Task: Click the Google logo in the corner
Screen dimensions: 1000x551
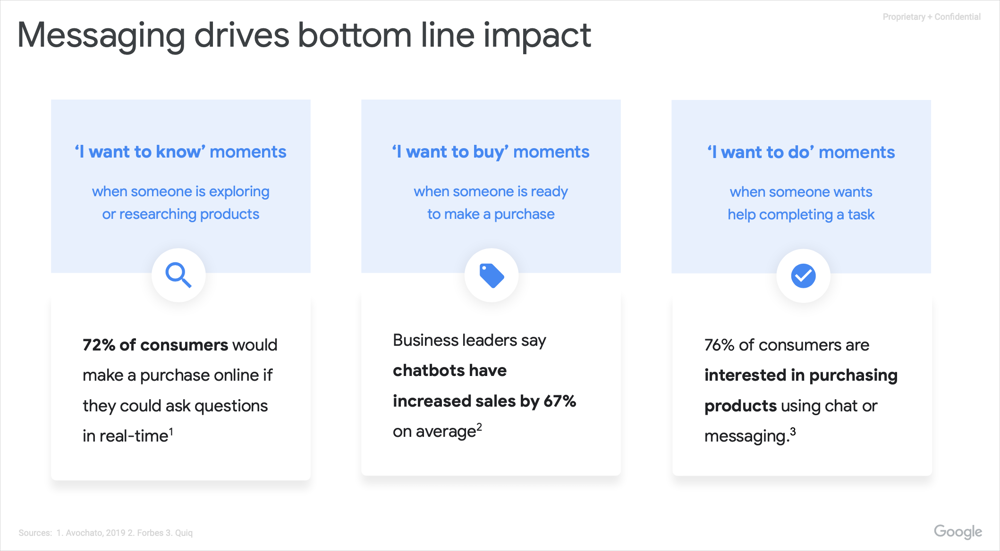Action: (x=958, y=531)
